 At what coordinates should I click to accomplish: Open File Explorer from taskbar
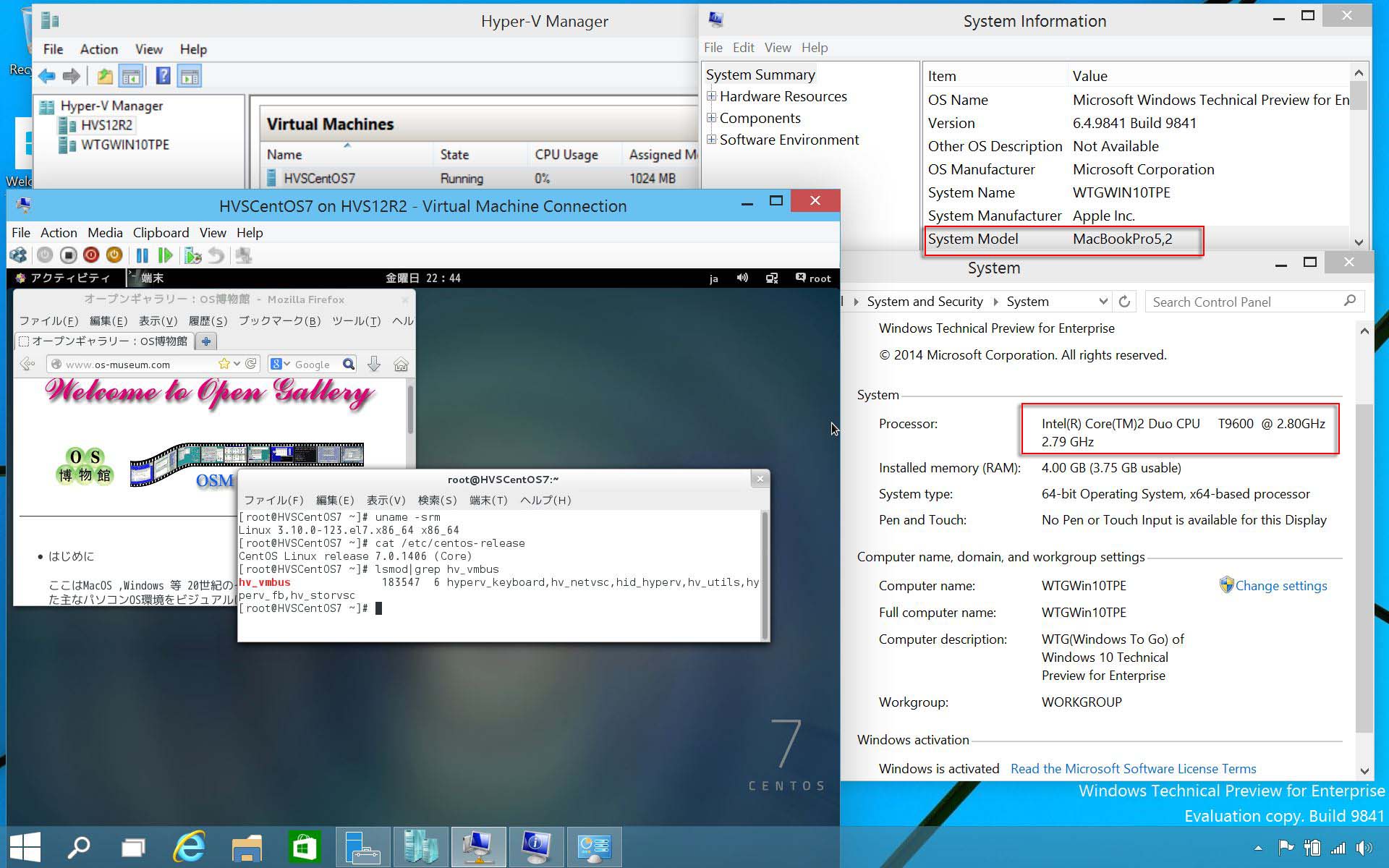click(247, 847)
